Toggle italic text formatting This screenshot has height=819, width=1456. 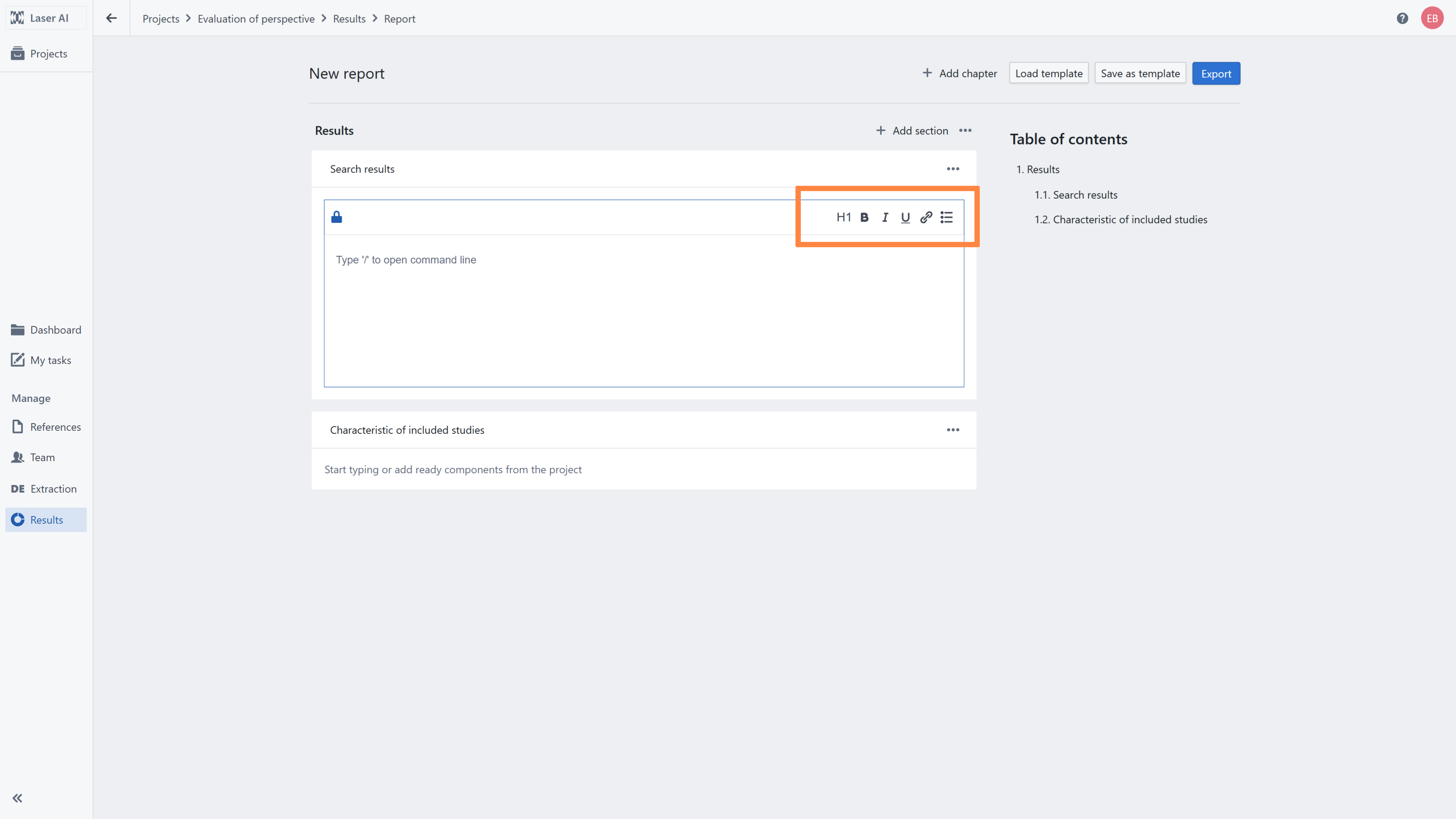(x=885, y=218)
